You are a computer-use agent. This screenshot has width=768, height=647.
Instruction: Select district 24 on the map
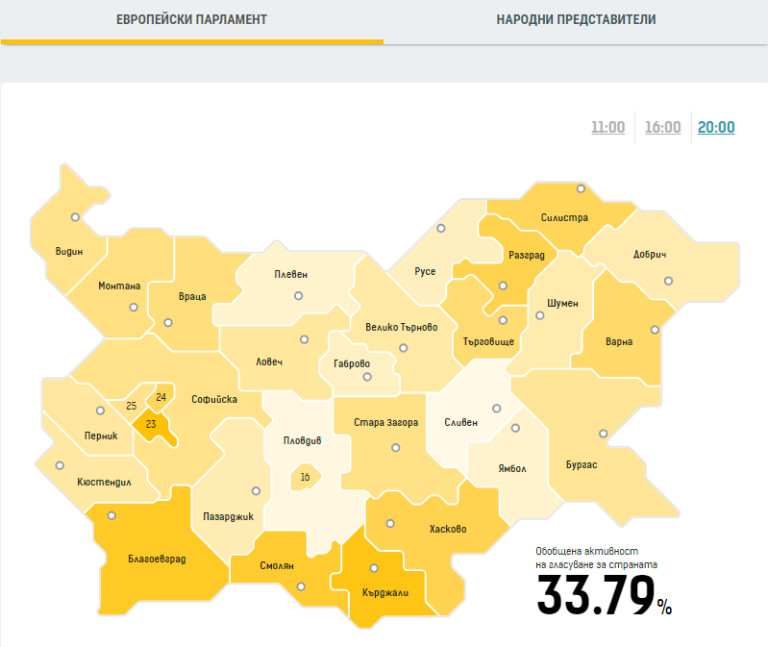pyautogui.click(x=161, y=397)
